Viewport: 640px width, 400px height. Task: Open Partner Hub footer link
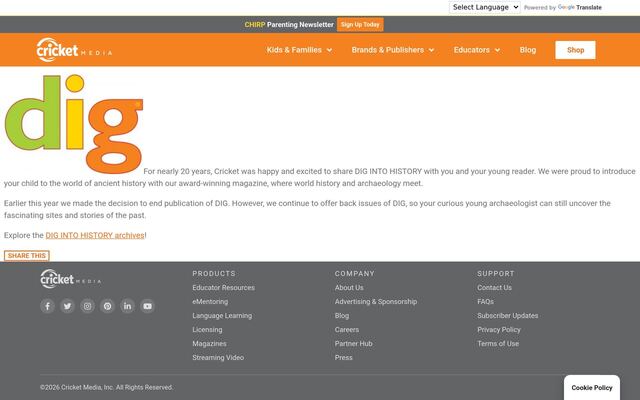[353, 344]
